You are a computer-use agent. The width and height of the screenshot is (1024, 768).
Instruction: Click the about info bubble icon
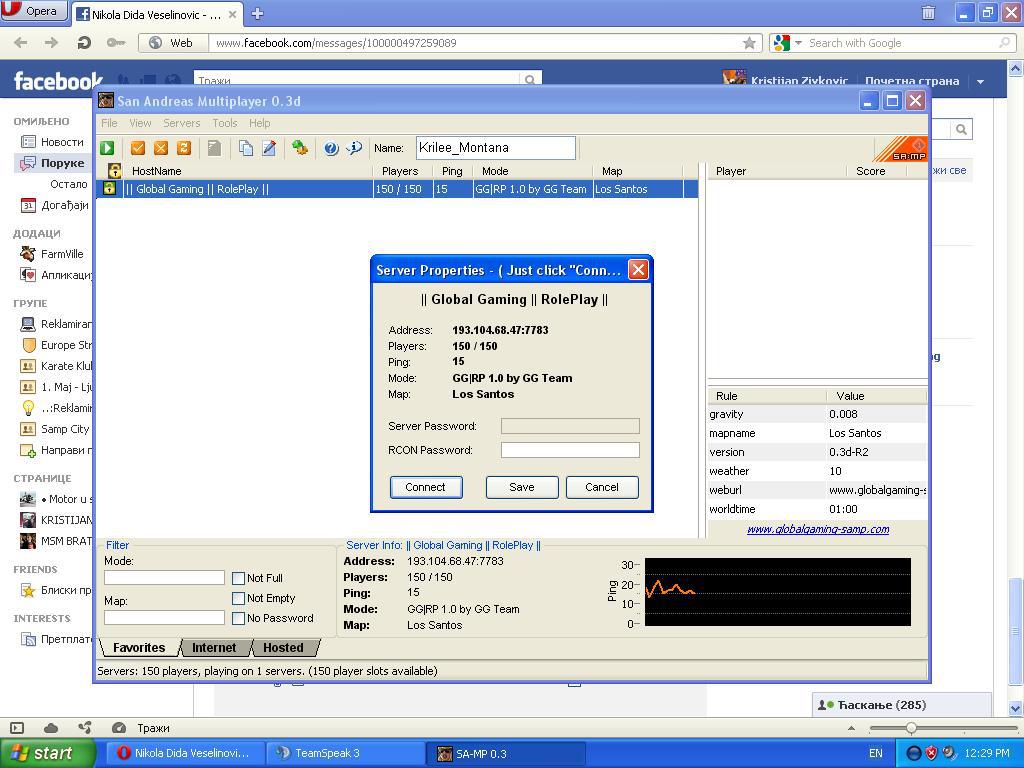coord(355,148)
